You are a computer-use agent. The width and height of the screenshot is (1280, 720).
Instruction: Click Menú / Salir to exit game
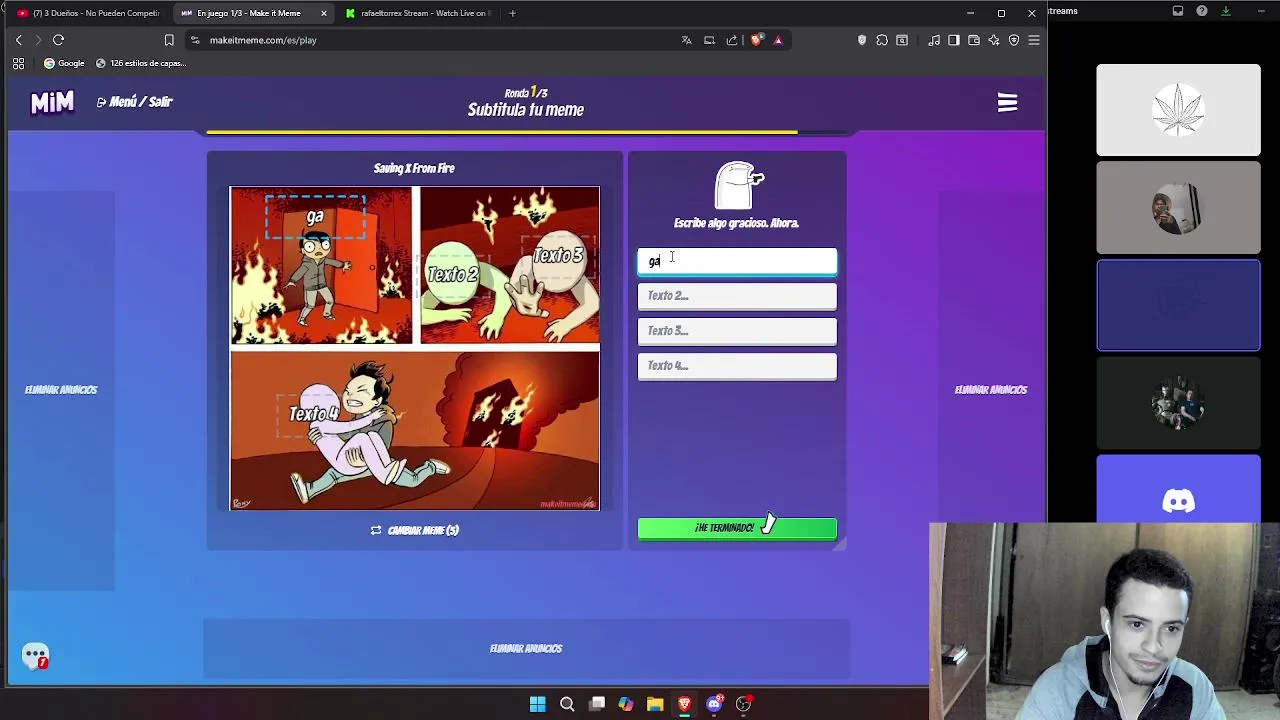coord(135,102)
